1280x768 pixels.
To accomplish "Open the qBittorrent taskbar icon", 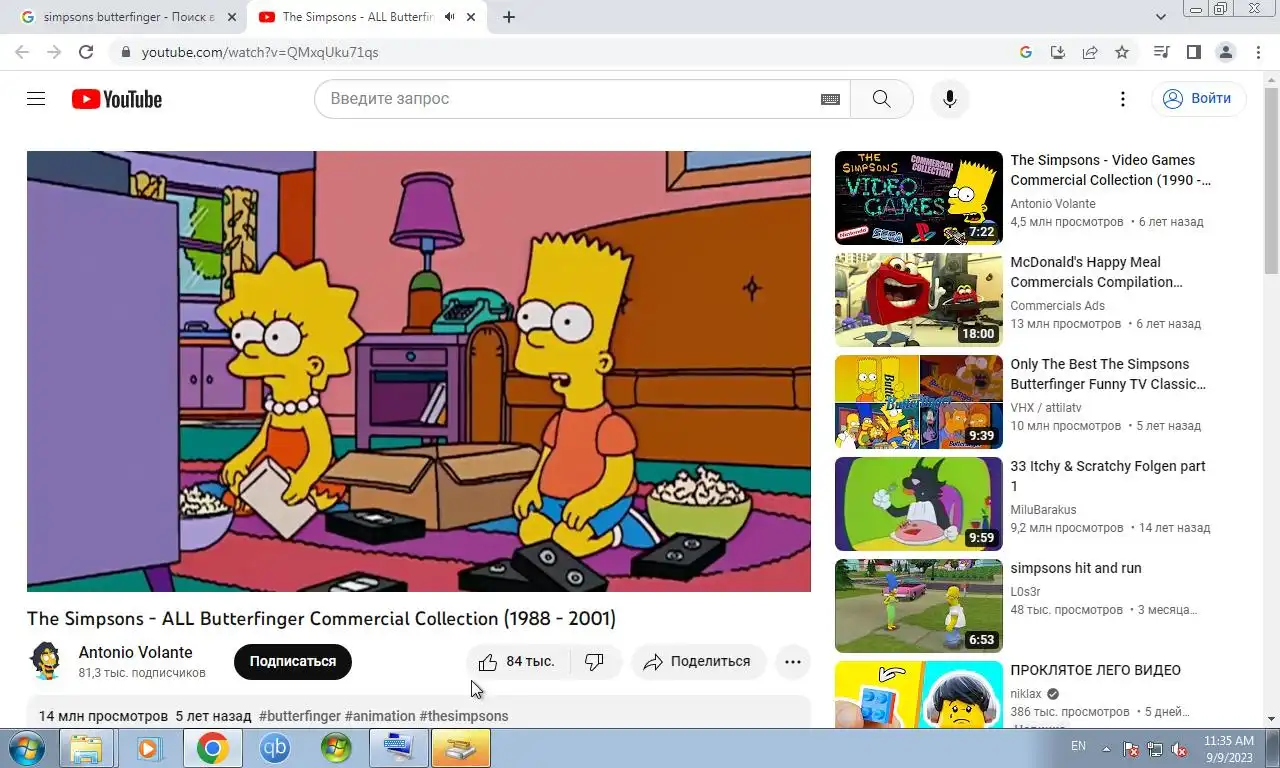I will 274,748.
